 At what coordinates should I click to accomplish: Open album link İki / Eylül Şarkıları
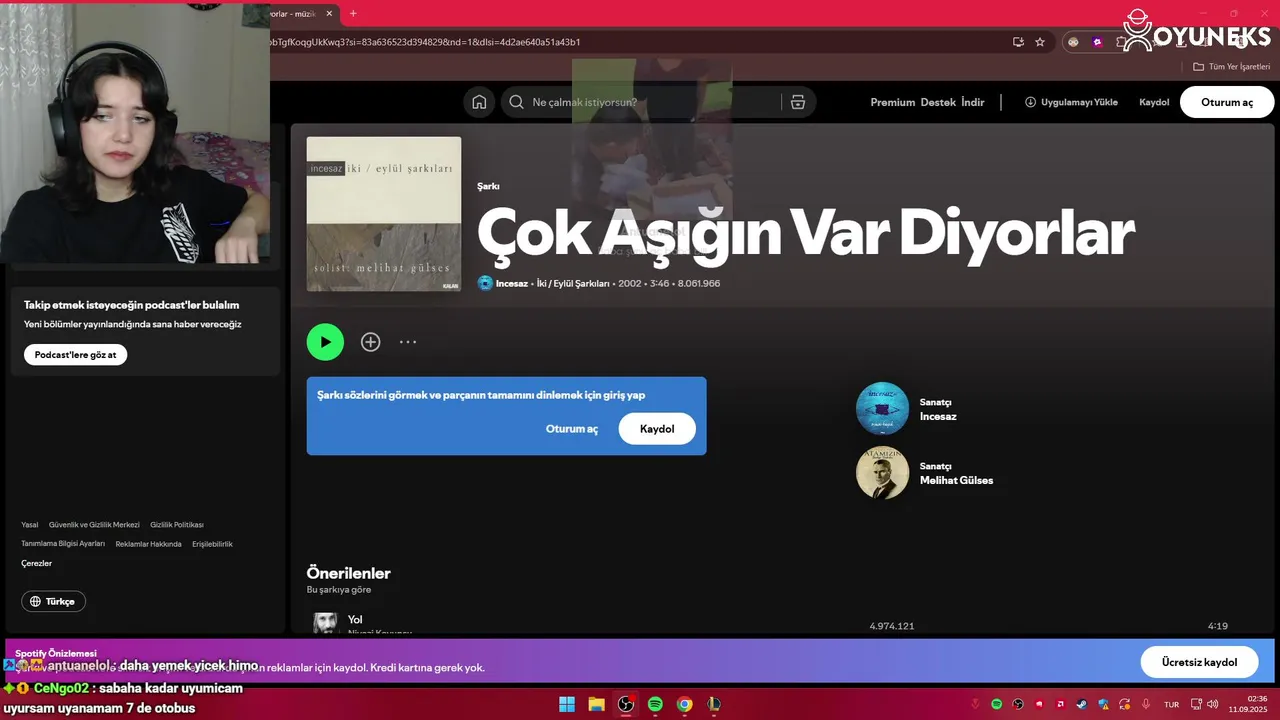573,283
